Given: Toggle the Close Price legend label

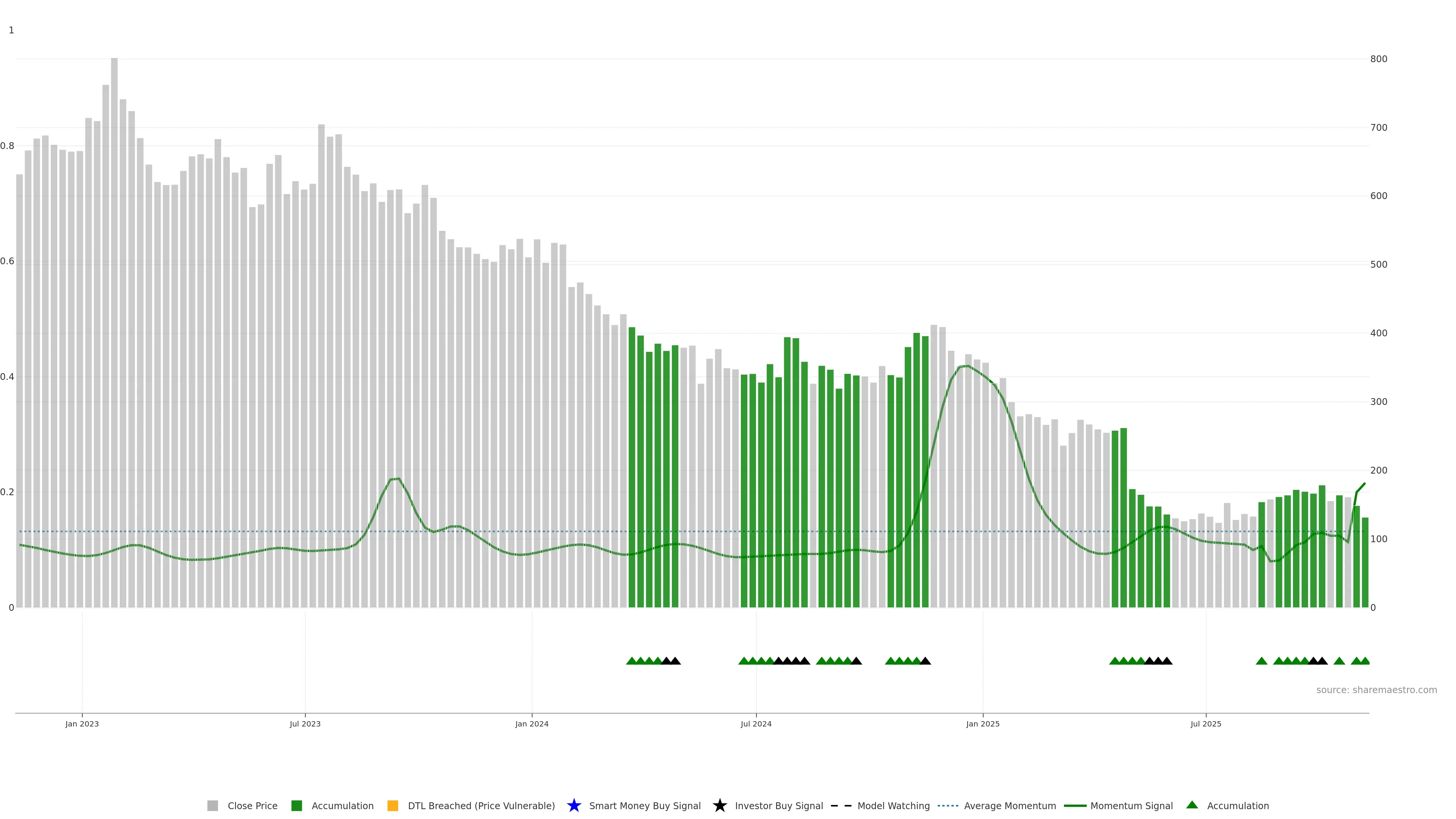Looking at the screenshot, I should click(252, 806).
